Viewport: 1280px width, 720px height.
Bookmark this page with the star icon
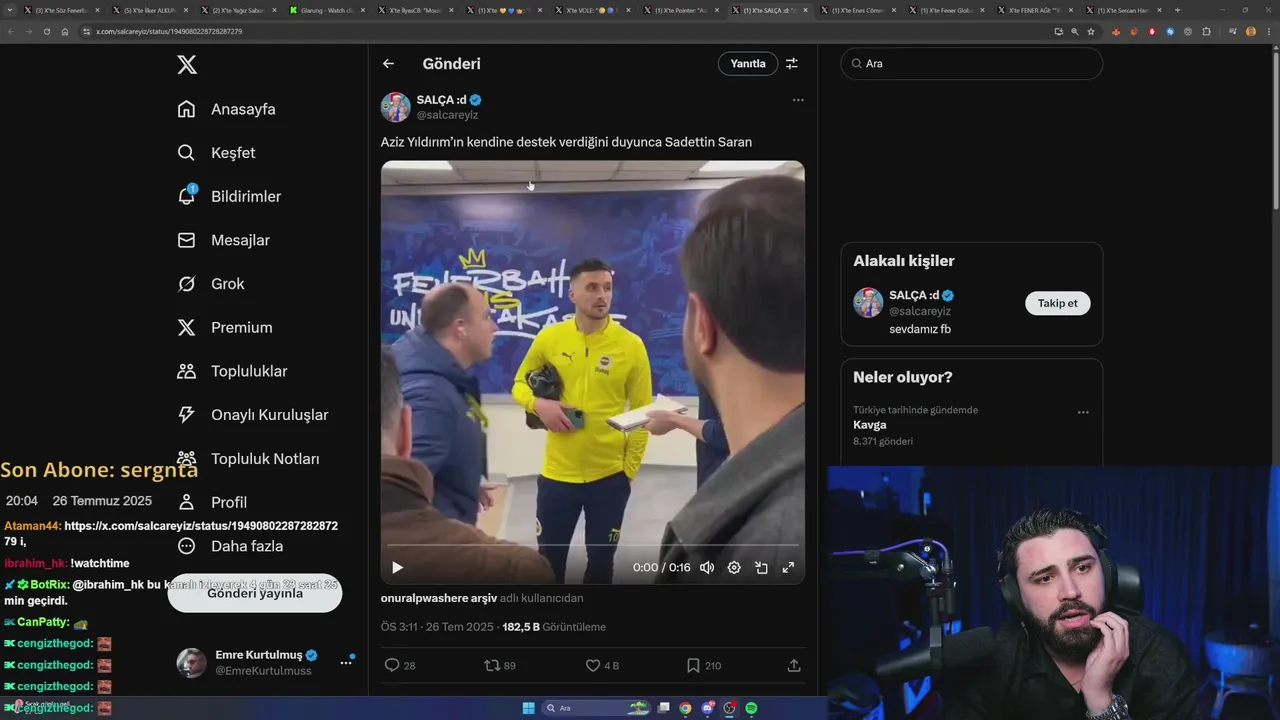[x=1091, y=31]
